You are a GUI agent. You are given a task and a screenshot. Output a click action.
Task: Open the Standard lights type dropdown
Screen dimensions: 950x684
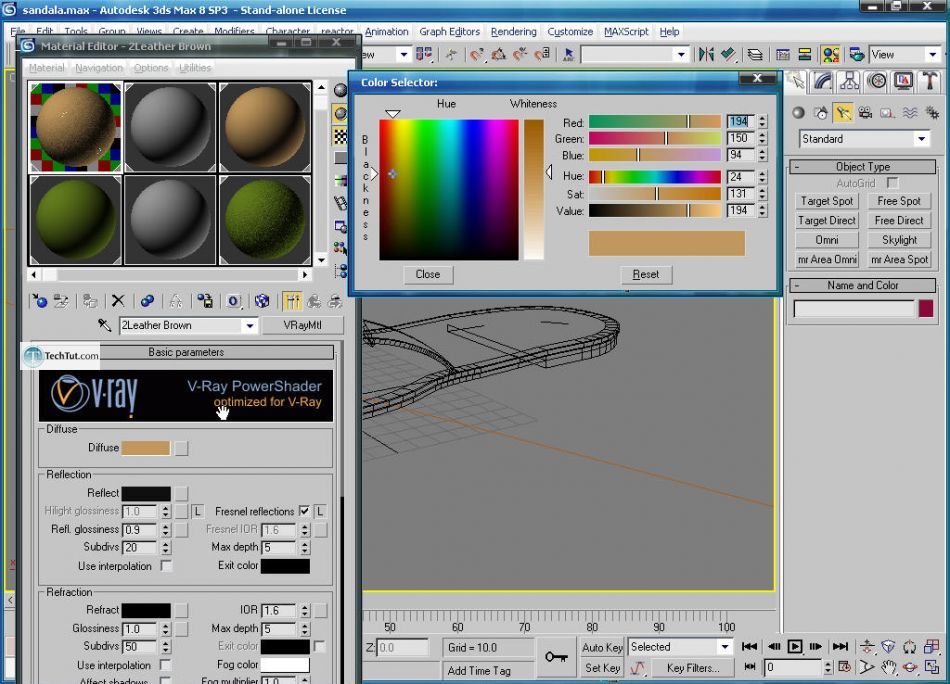pos(922,139)
